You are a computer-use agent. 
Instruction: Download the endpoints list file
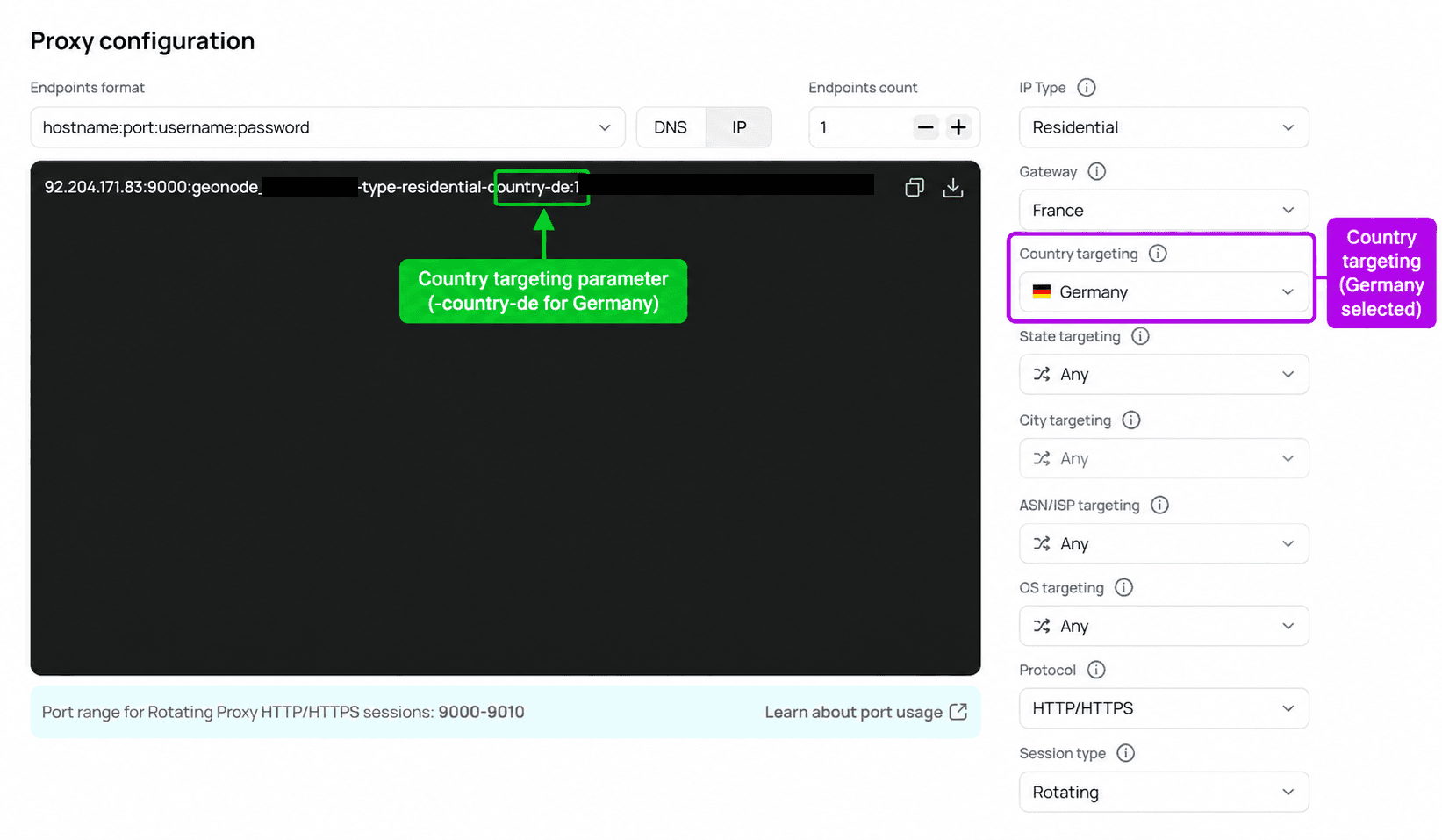tap(952, 188)
